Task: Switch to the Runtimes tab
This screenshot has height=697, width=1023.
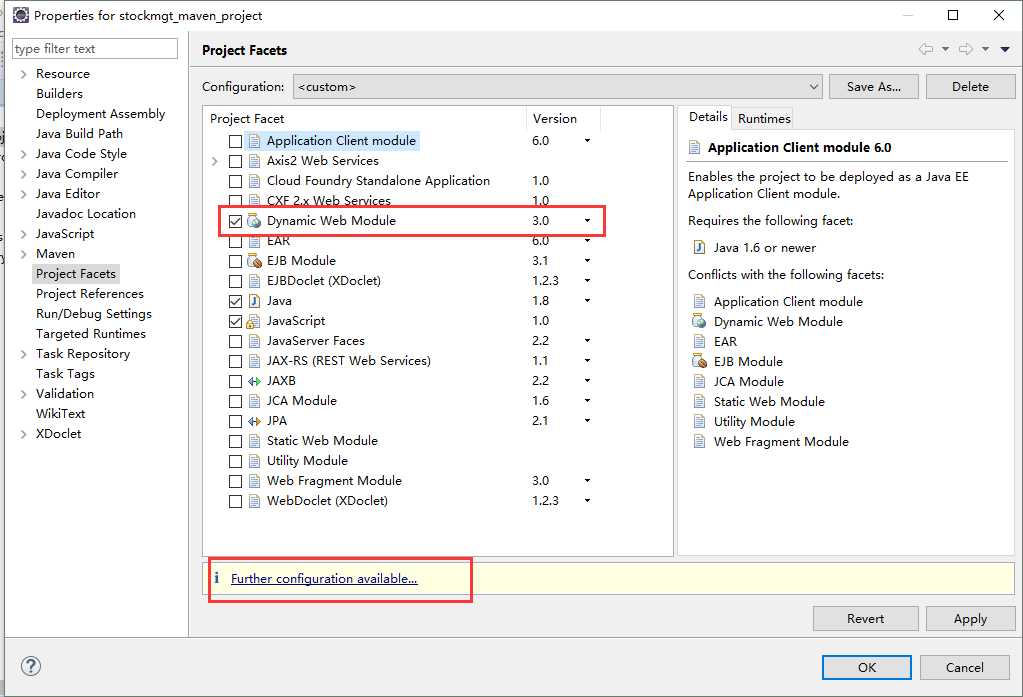Action: point(764,118)
